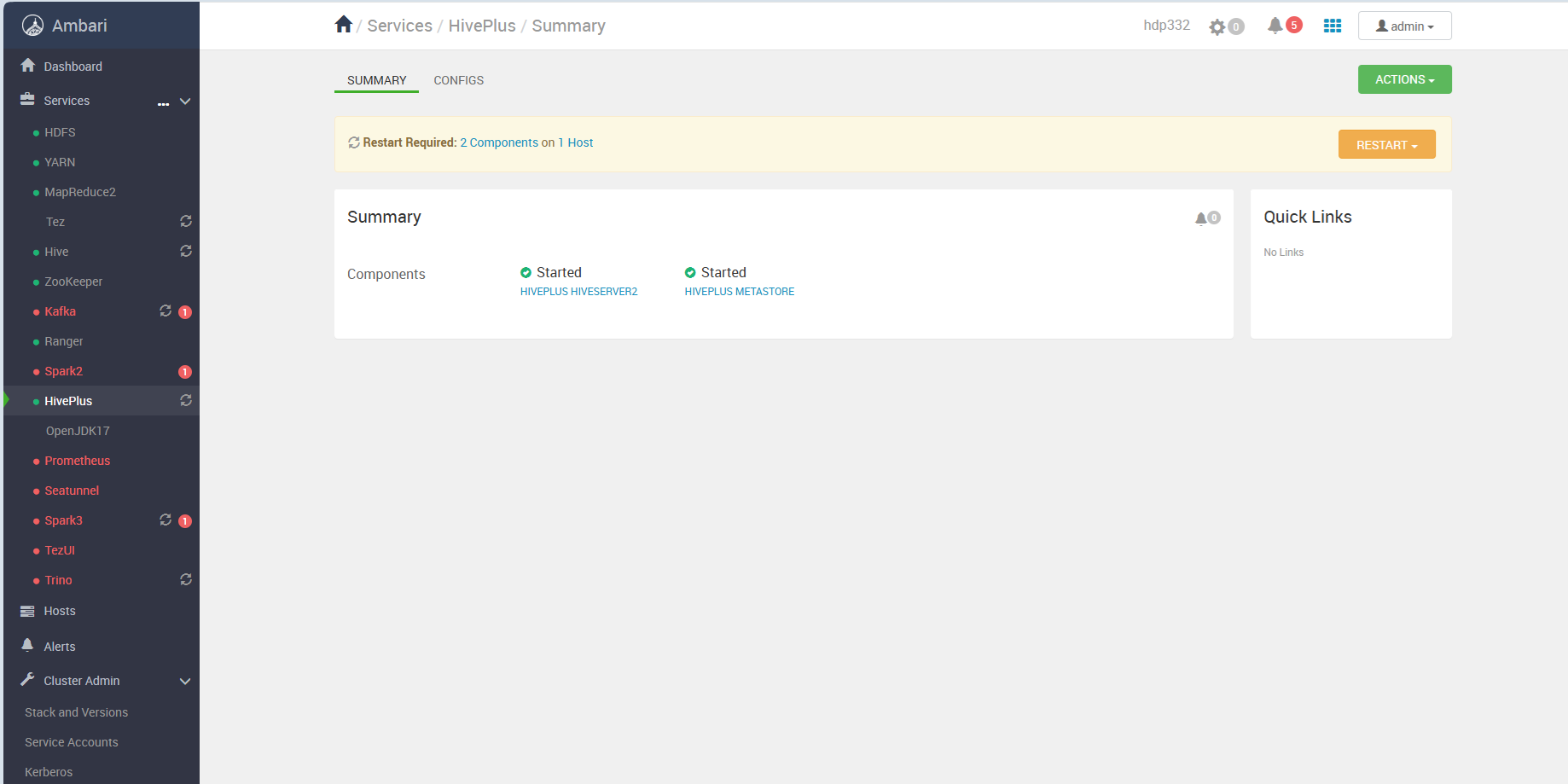Click the Cluster Admin wrench icon
This screenshot has width=1568, height=784.
pos(27,679)
